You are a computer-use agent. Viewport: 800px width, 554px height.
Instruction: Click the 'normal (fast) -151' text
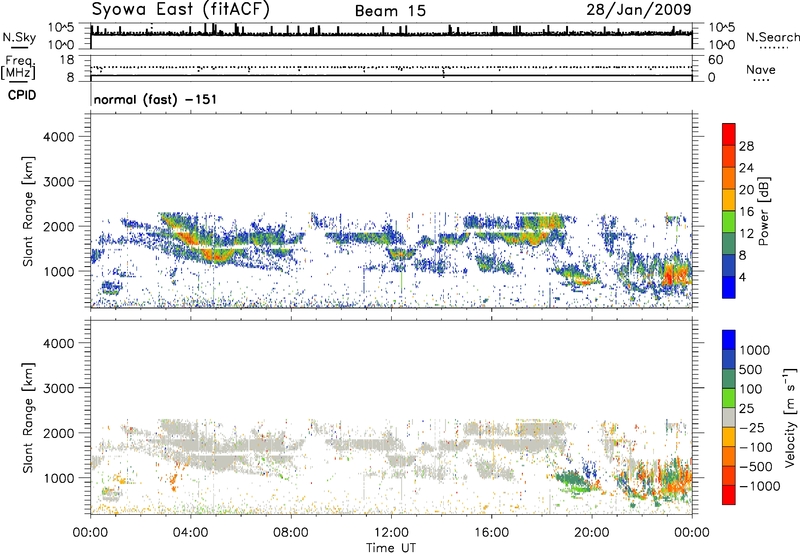click(155, 99)
